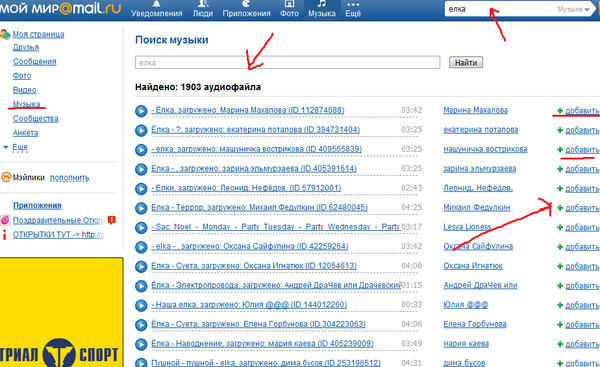
Task: Click the пополнить link next to Мэйлики
Action: coord(70,178)
